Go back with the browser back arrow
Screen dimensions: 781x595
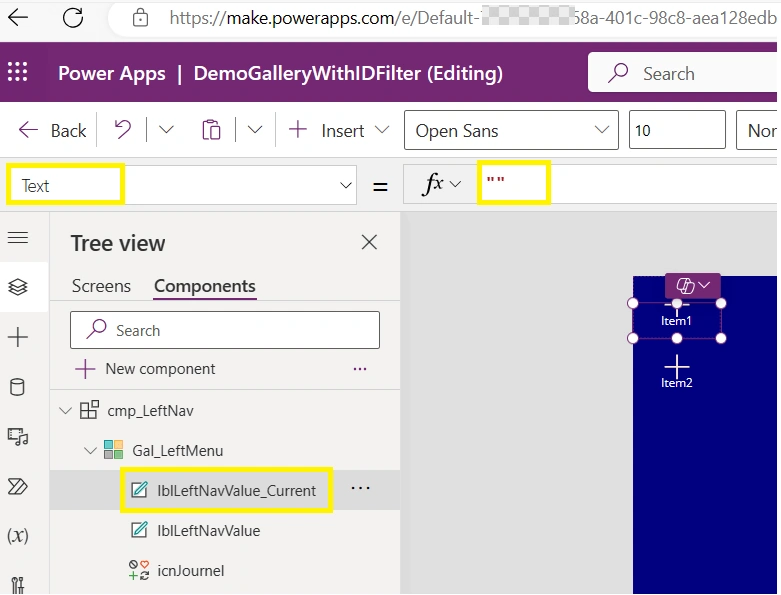tap(18, 18)
